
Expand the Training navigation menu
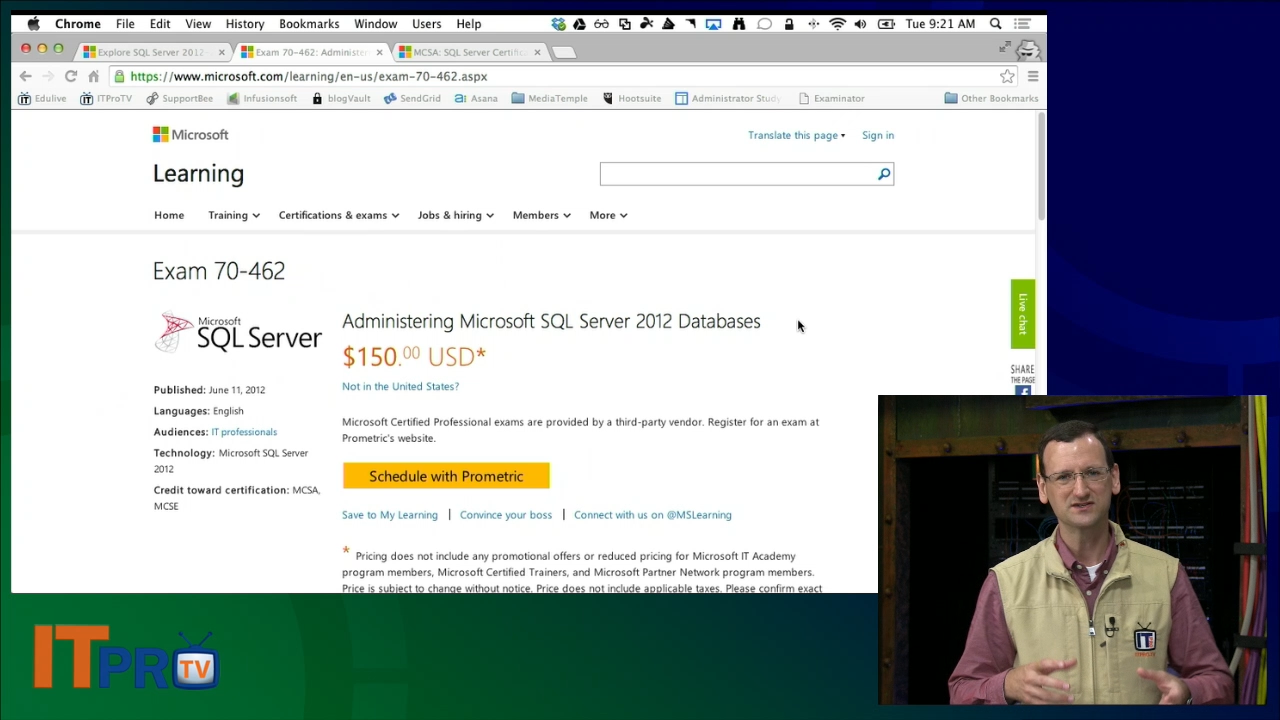[234, 215]
